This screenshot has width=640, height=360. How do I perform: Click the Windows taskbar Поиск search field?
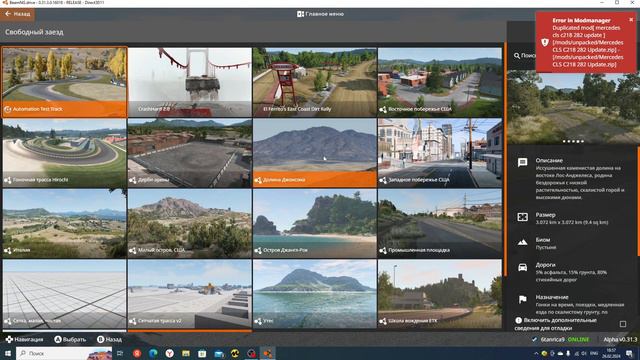[64, 353]
